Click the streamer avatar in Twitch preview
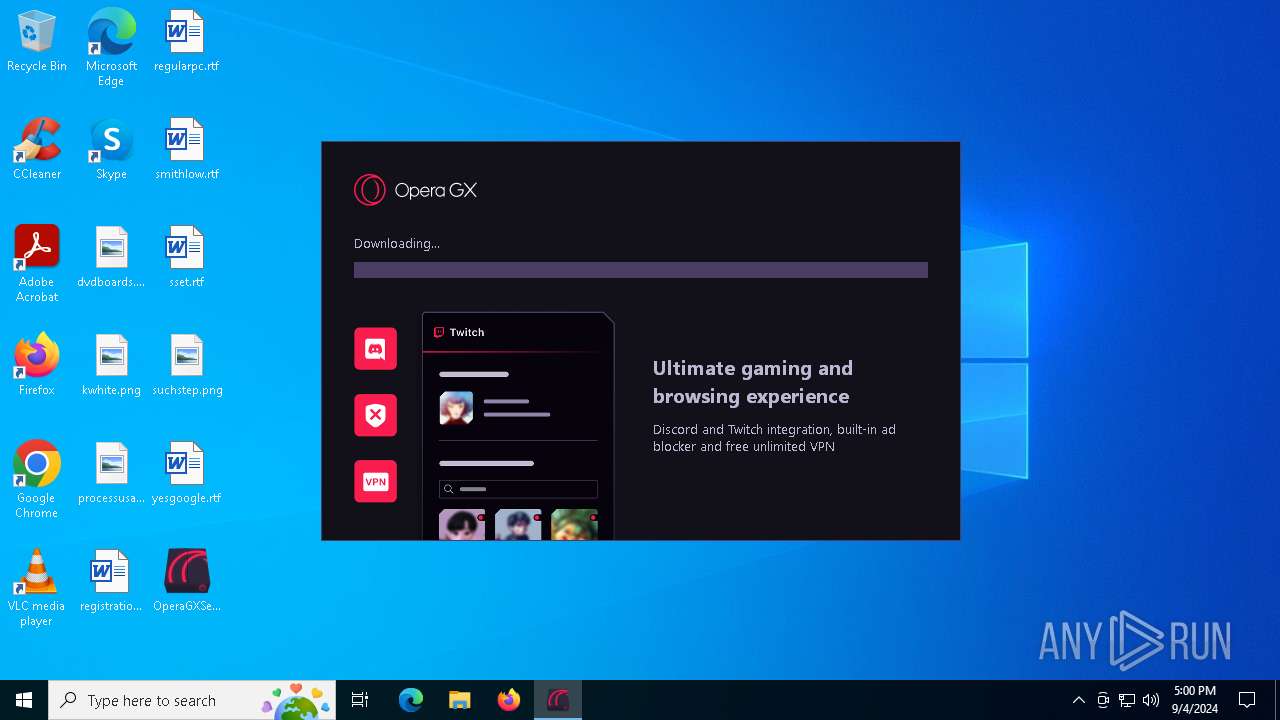Image resolution: width=1280 pixels, height=720 pixels. coord(456,408)
